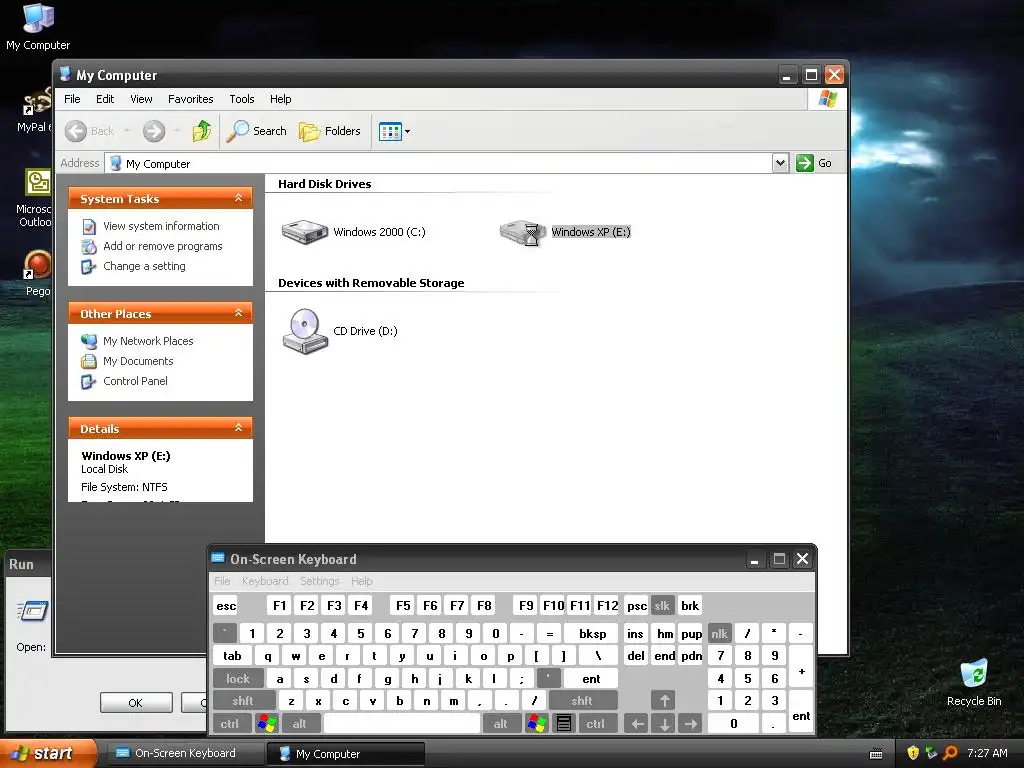Click the right Windows logo key

click(x=536, y=724)
